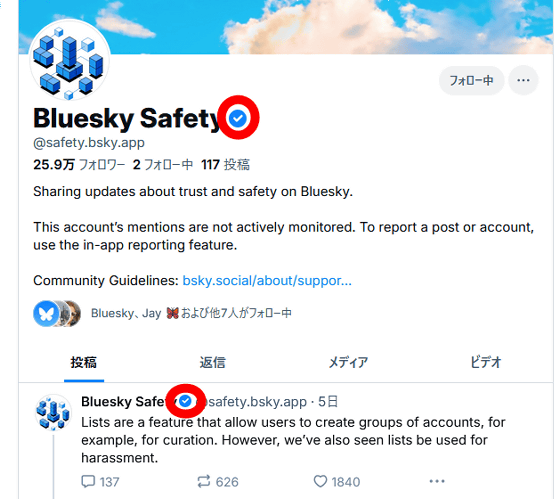The image size is (560, 499).
Task: Open the reply icon showing 137
Action: click(x=88, y=481)
